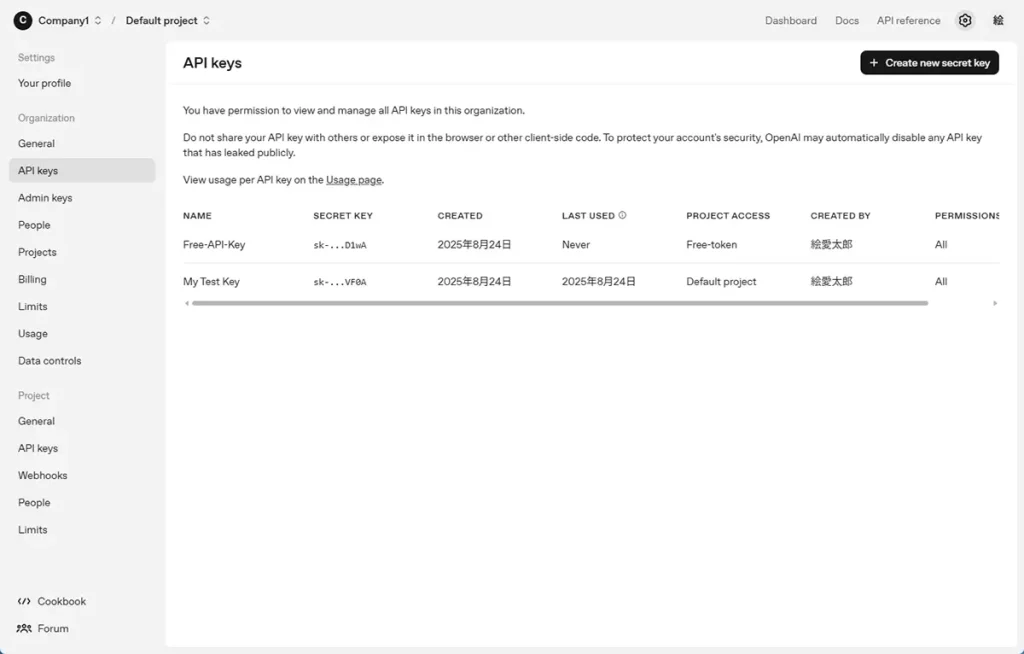Viewport: 1024px width, 654px height.
Task: Open API reference in the header
Action: coord(908,21)
